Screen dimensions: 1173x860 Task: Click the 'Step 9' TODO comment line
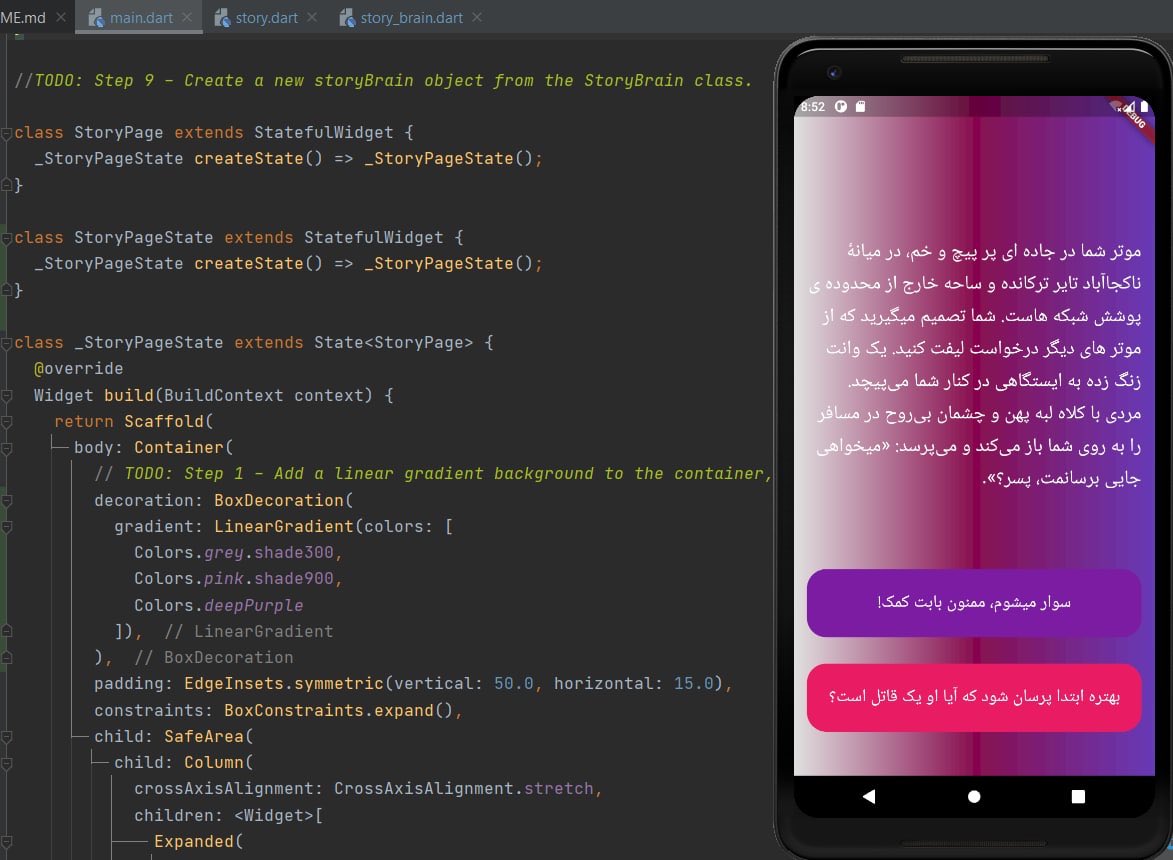pos(383,81)
